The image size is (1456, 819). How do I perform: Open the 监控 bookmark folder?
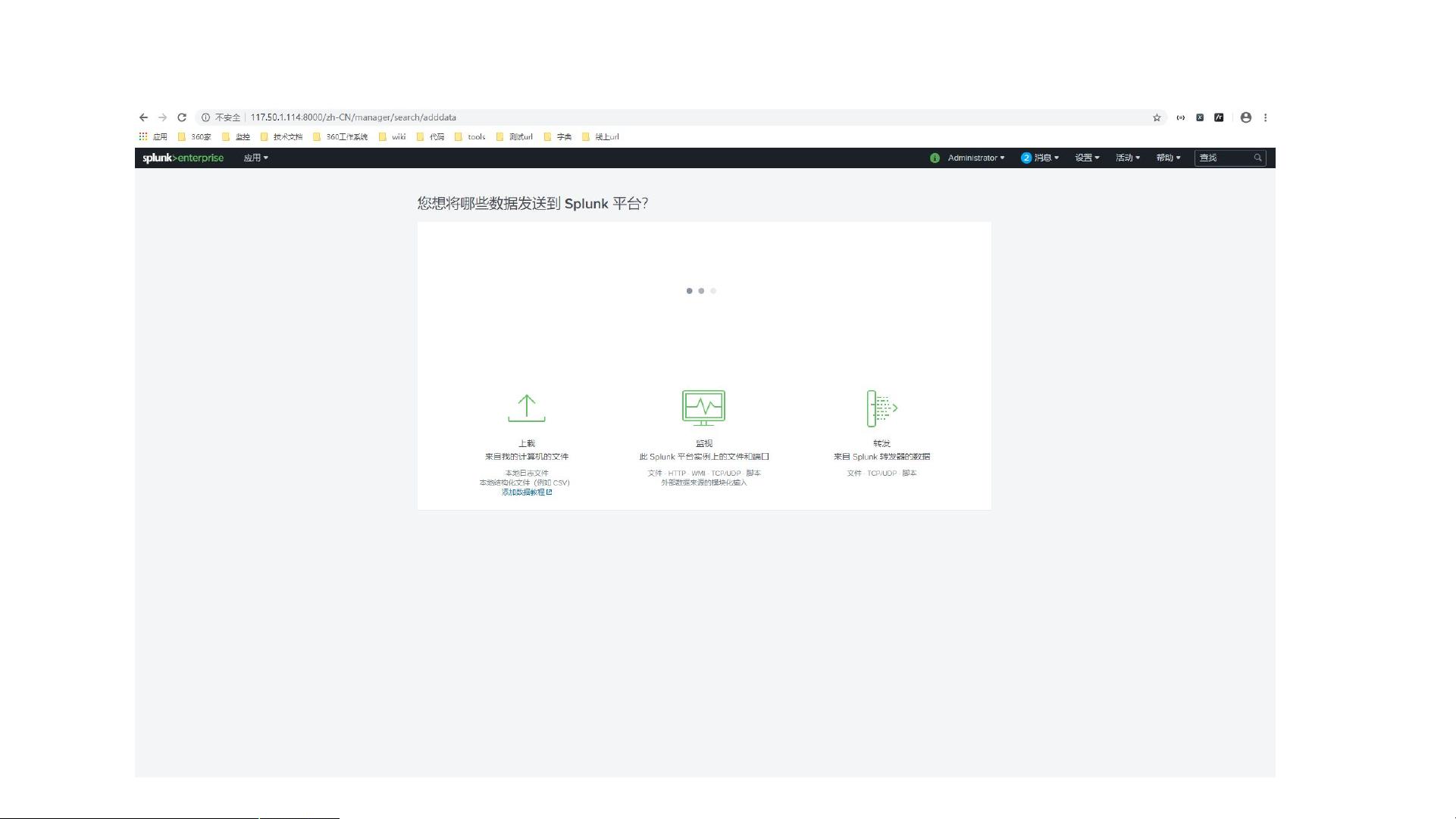pyautogui.click(x=236, y=137)
